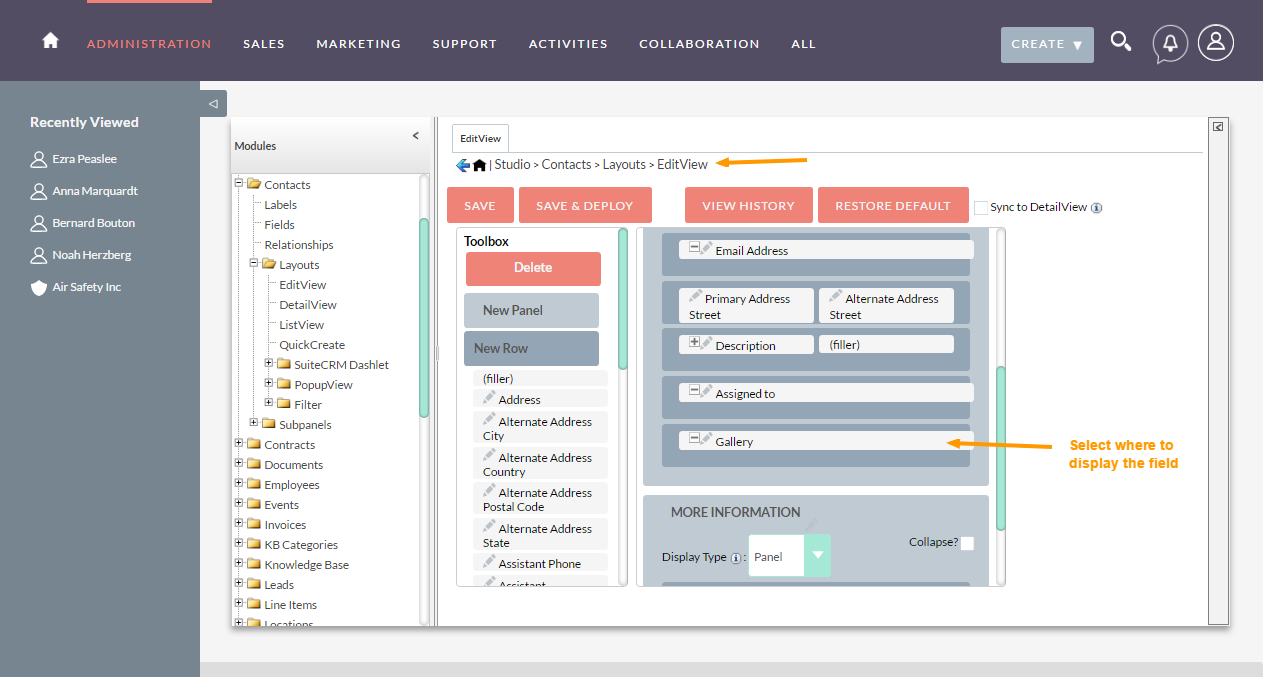This screenshot has width=1263, height=677.
Task: Edit the Description field pencil icon
Action: [x=706, y=343]
